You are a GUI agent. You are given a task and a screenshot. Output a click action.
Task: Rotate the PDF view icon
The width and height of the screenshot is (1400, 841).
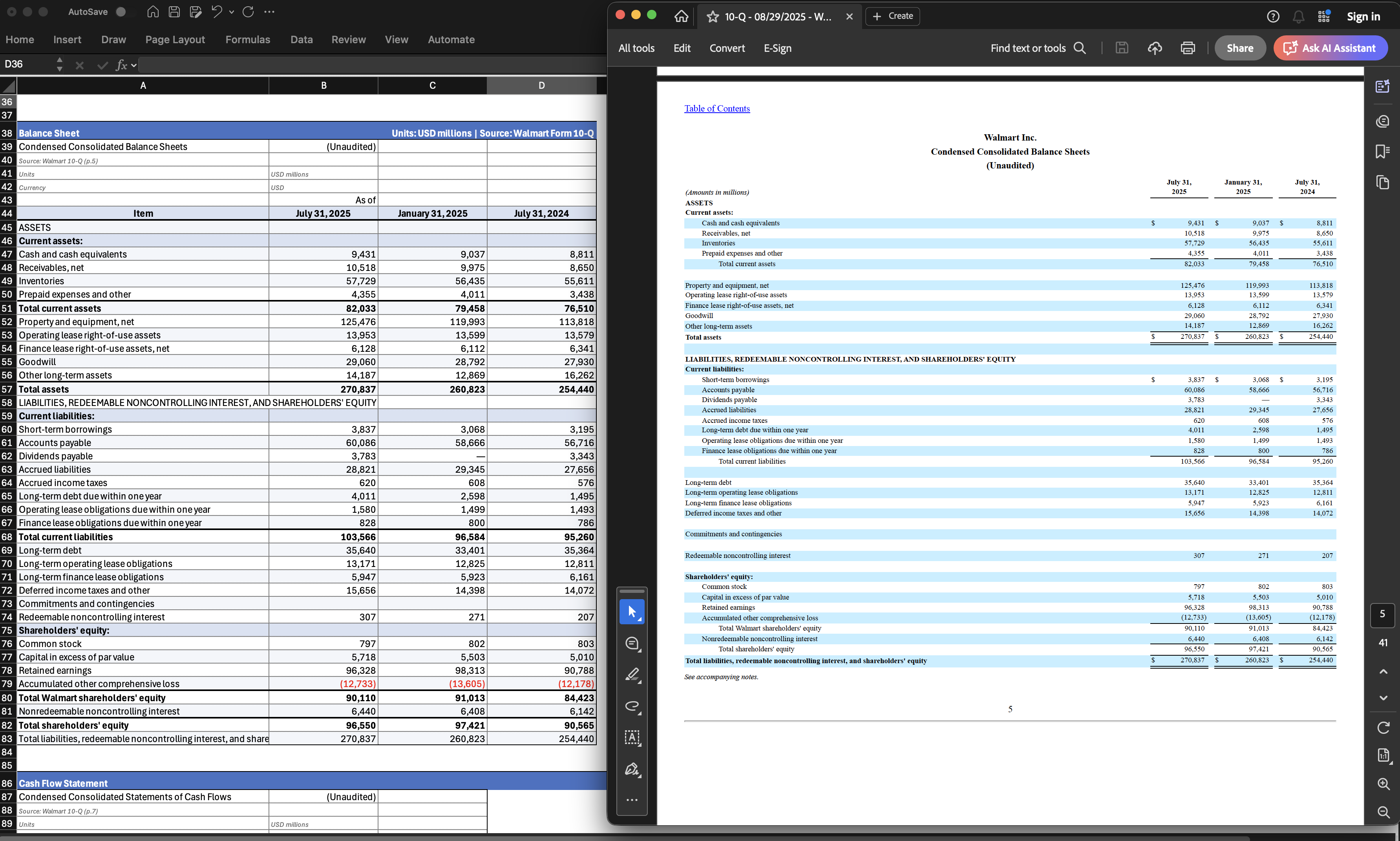pos(1383,728)
